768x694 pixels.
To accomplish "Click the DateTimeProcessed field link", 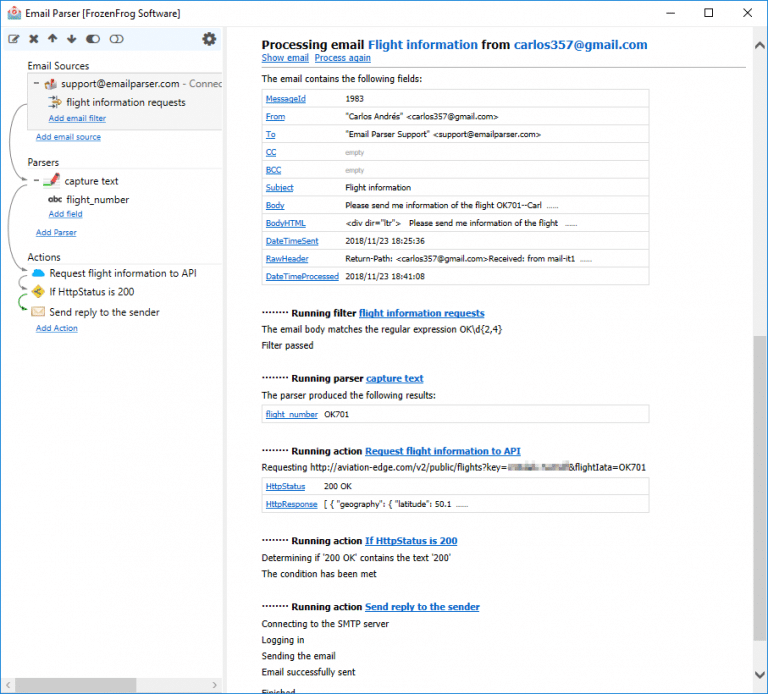I will [x=302, y=276].
